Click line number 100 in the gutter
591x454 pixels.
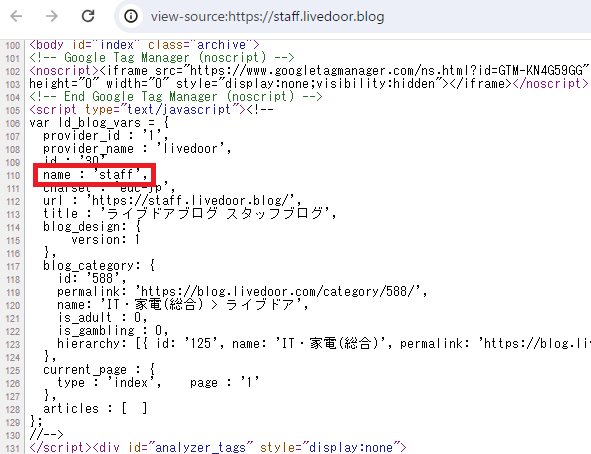point(13,46)
